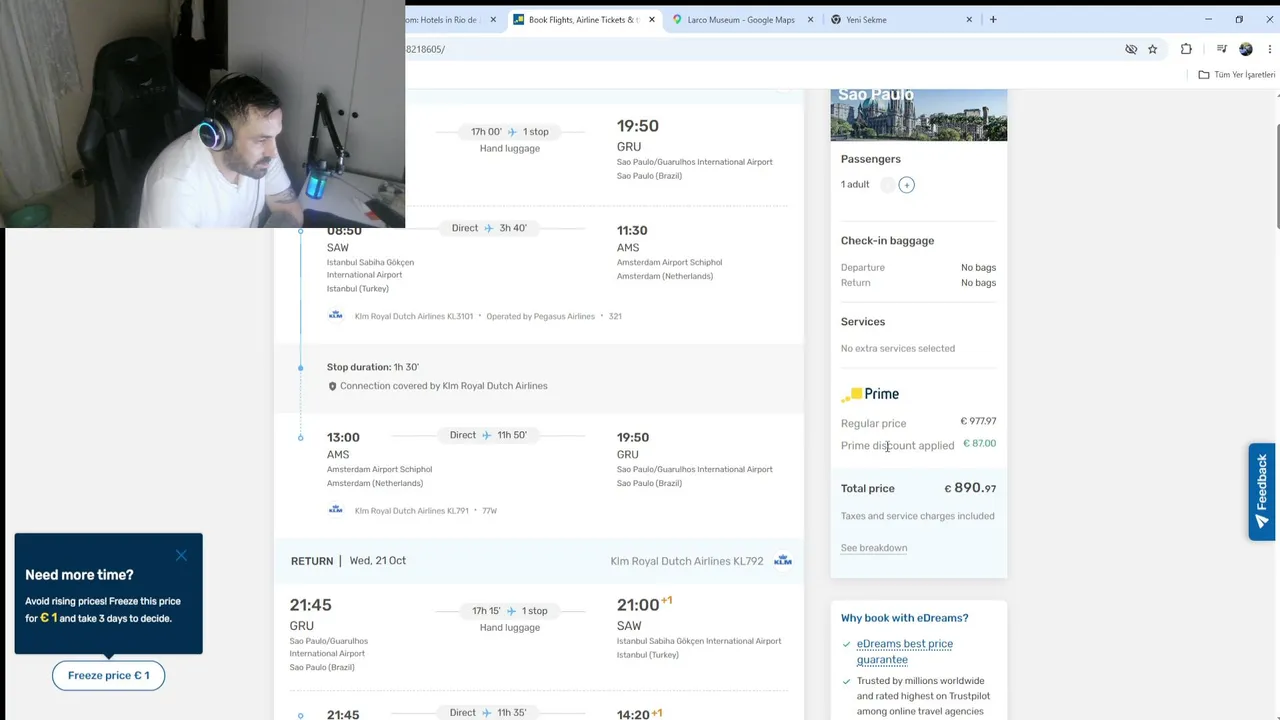
Task: Click 'No extra services selected' text
Action: click(x=898, y=348)
